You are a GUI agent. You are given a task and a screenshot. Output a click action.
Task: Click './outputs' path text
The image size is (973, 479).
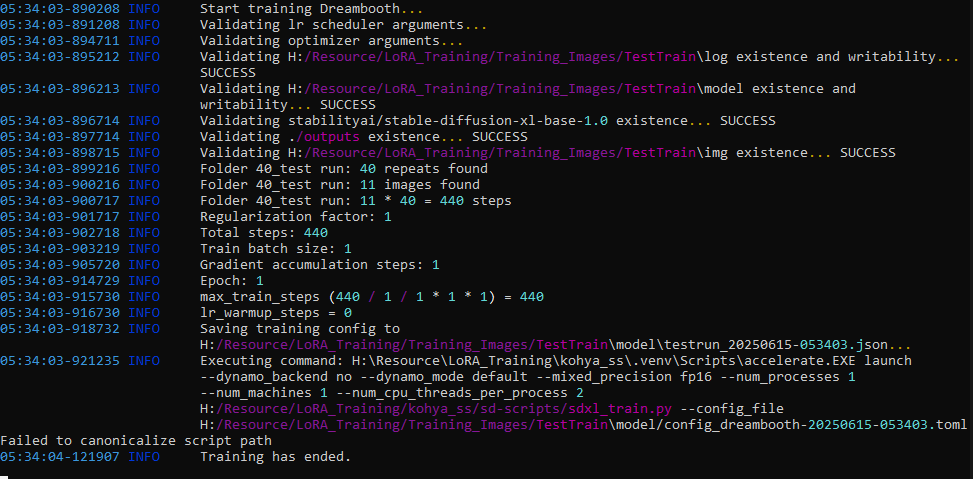point(323,137)
